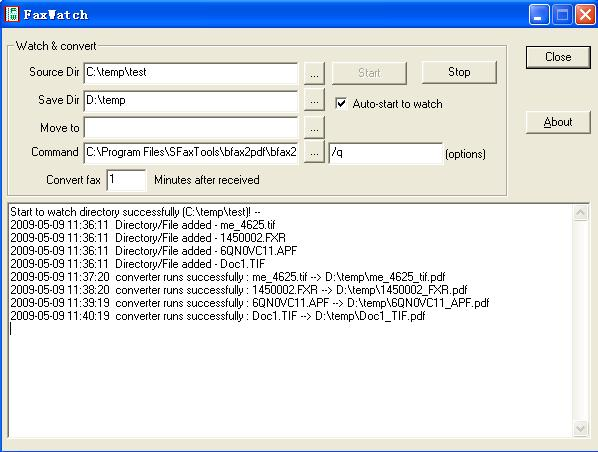Image resolution: width=598 pixels, height=452 pixels.
Task: Open the browse button for Move to
Action: point(314,128)
